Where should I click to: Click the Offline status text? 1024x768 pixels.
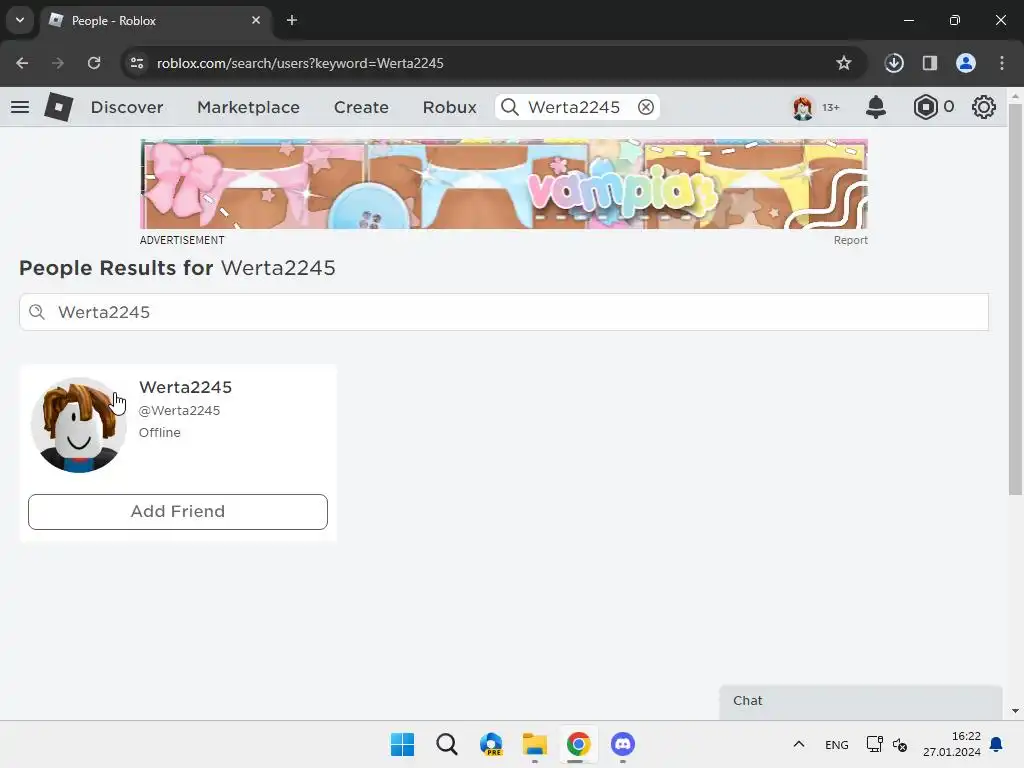159,432
